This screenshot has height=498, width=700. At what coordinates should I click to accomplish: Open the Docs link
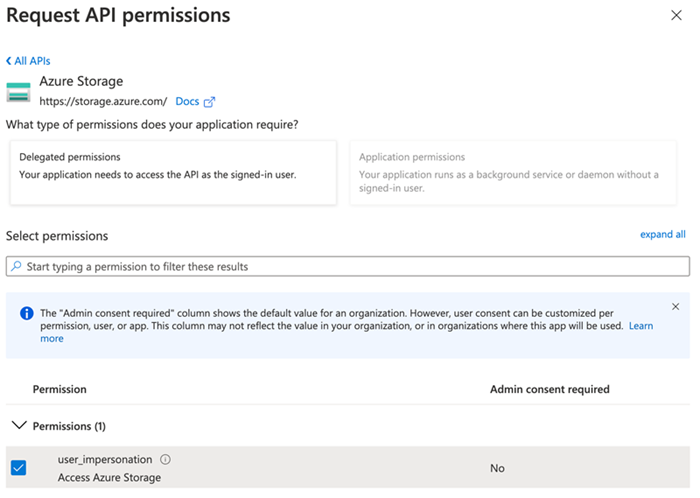click(187, 102)
